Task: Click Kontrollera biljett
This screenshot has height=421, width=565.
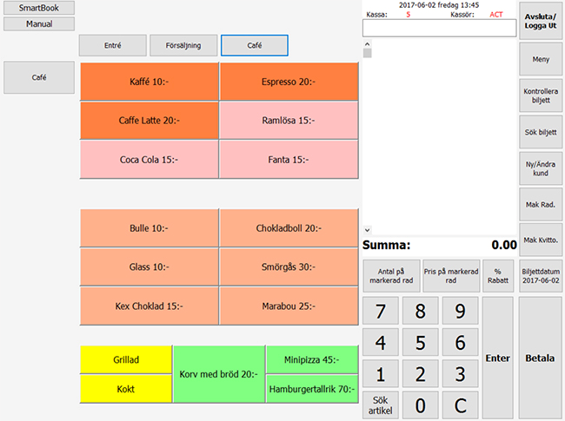Action: click(540, 96)
